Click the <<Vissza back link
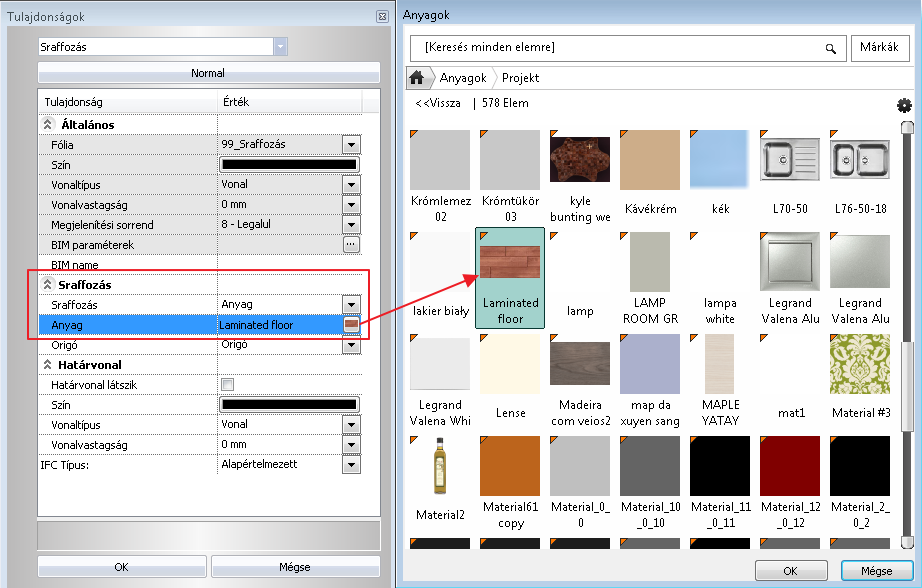This screenshot has width=922, height=588. pos(438,103)
